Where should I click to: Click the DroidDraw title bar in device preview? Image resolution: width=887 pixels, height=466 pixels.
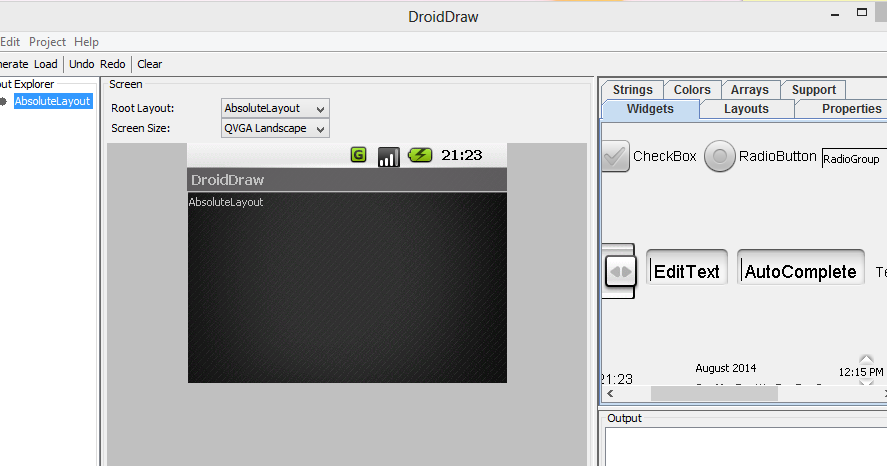(x=347, y=180)
